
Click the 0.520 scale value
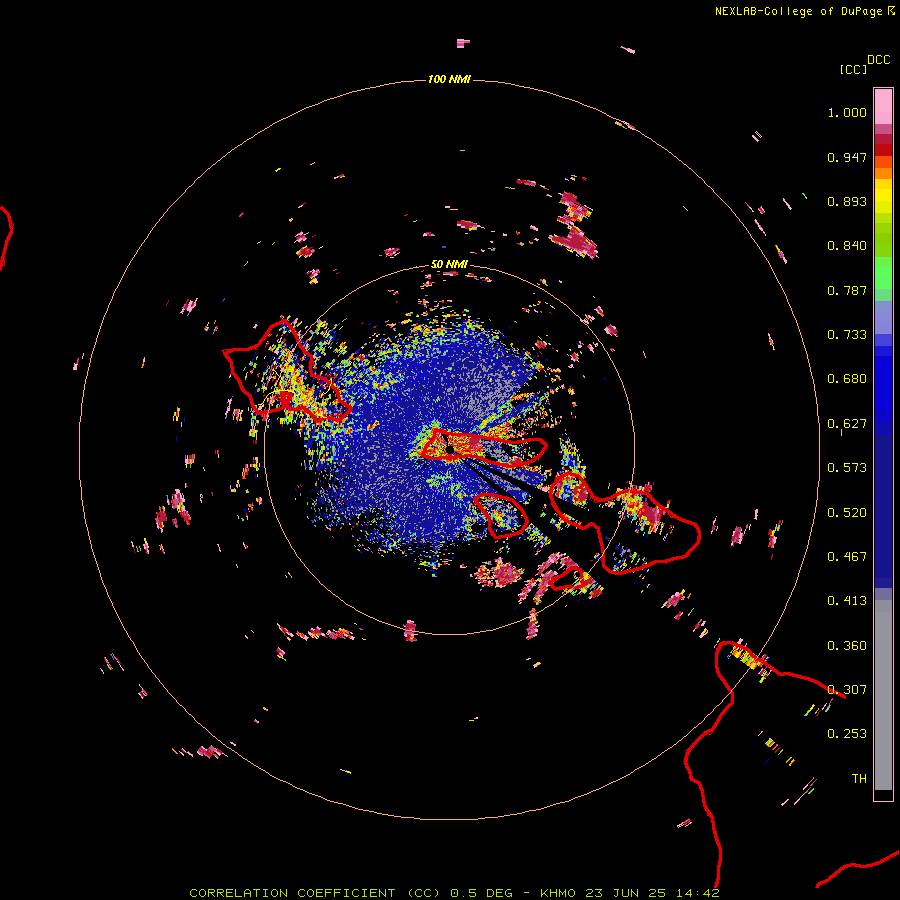(847, 513)
